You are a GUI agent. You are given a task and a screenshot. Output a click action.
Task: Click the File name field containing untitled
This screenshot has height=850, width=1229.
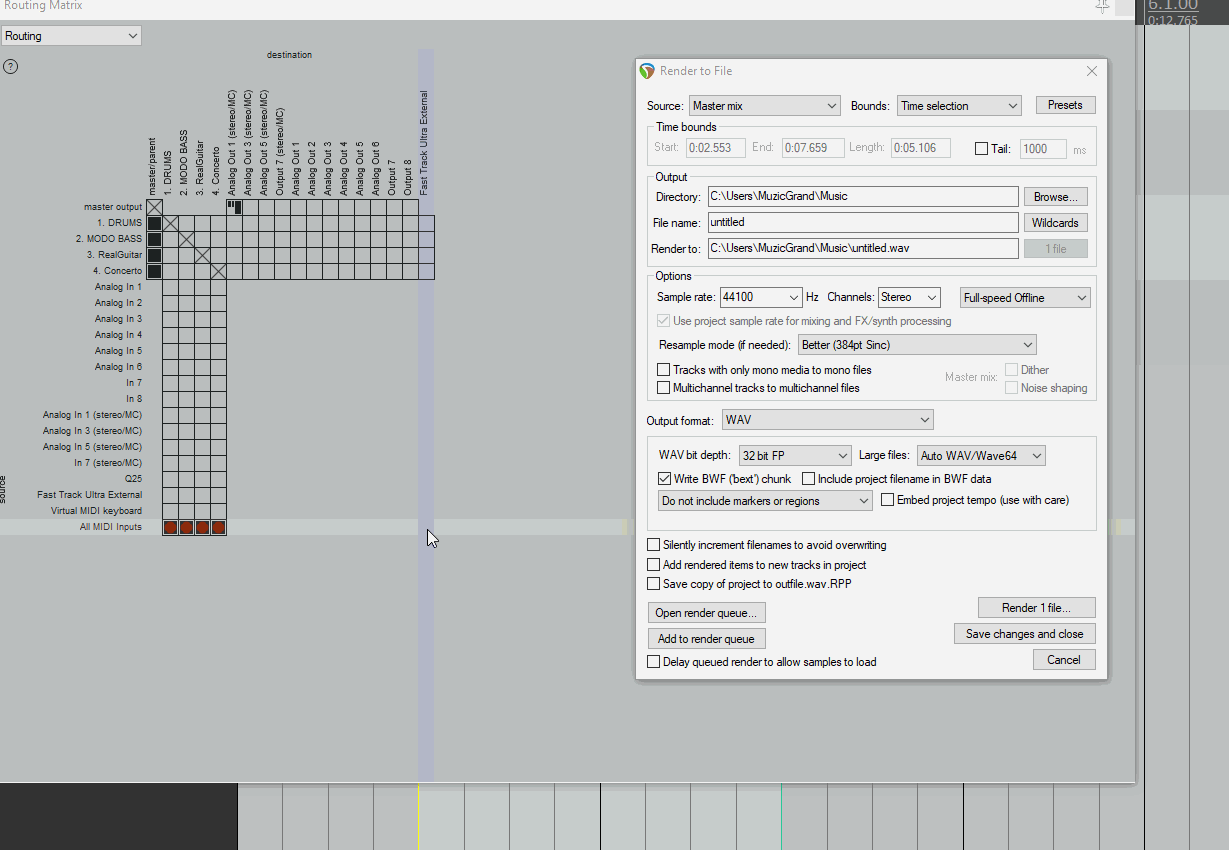pyautogui.click(x=863, y=223)
